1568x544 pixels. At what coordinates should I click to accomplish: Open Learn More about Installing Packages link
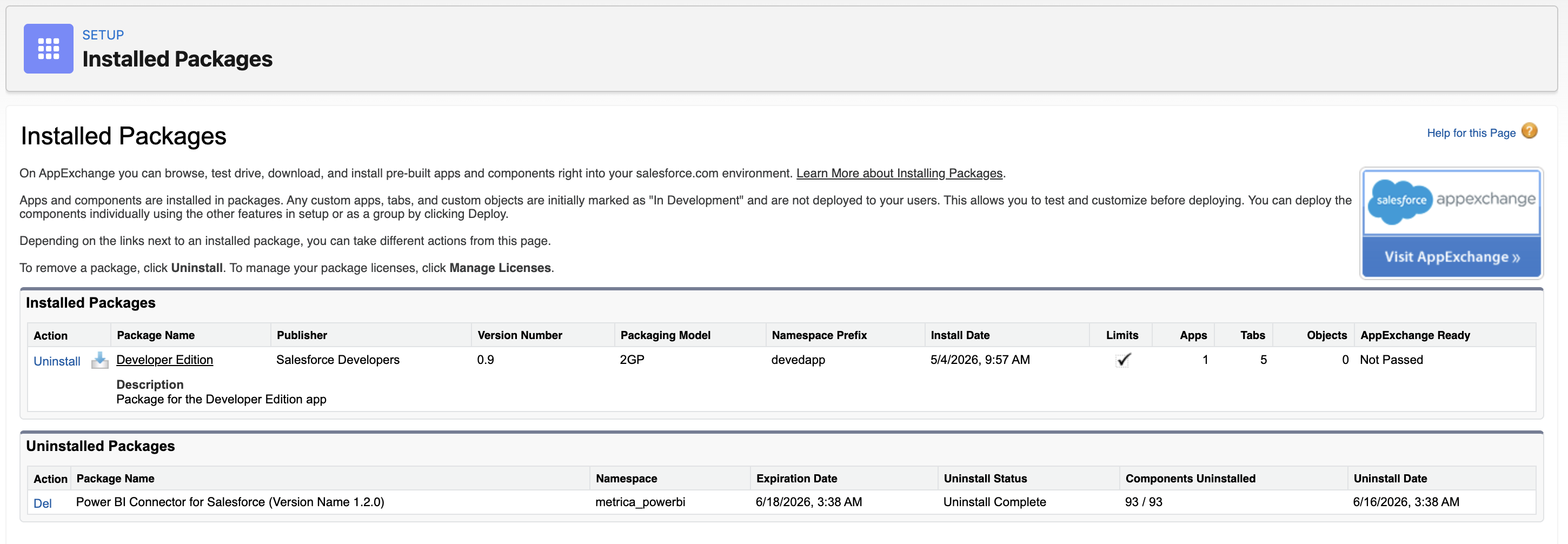click(899, 174)
